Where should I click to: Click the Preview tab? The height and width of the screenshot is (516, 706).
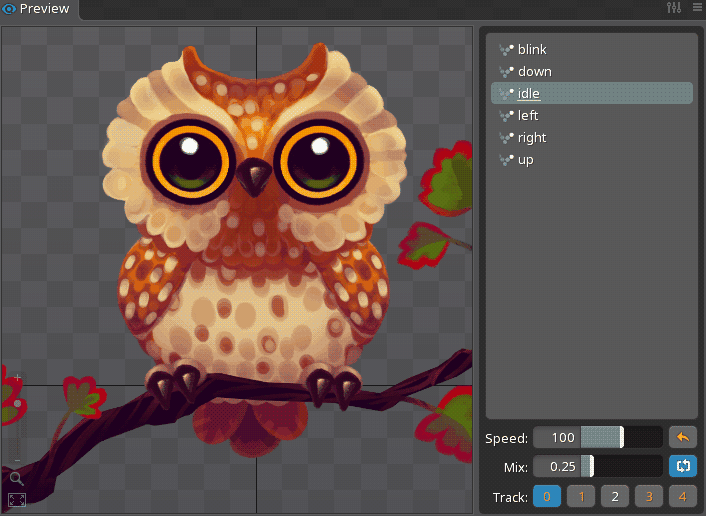(x=37, y=9)
